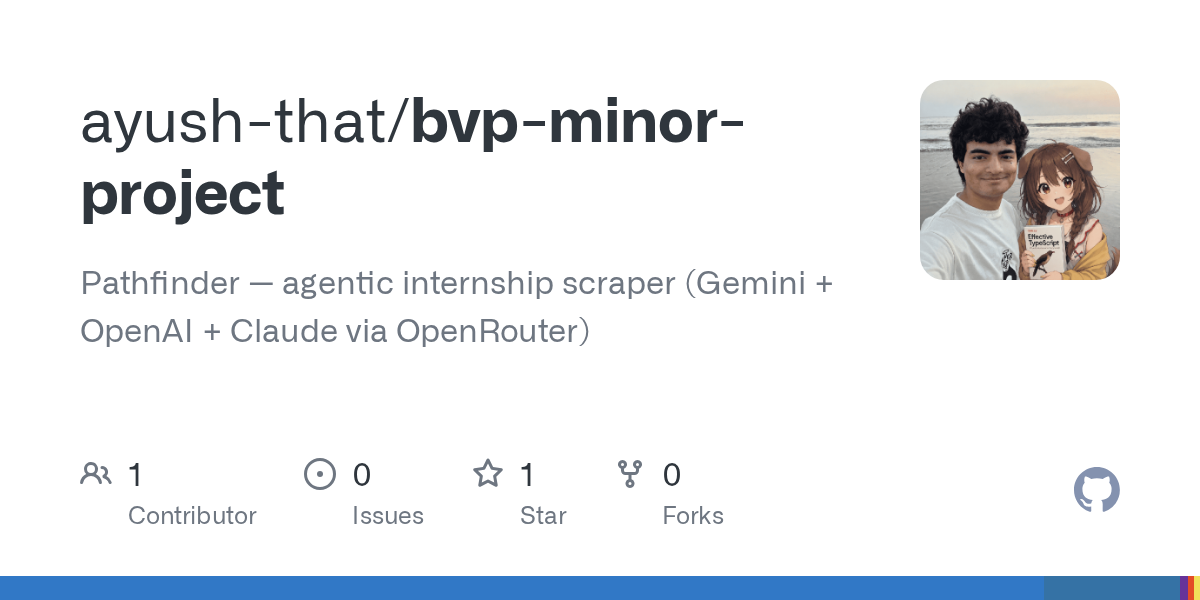Click the Pathfinder description text

457,307
